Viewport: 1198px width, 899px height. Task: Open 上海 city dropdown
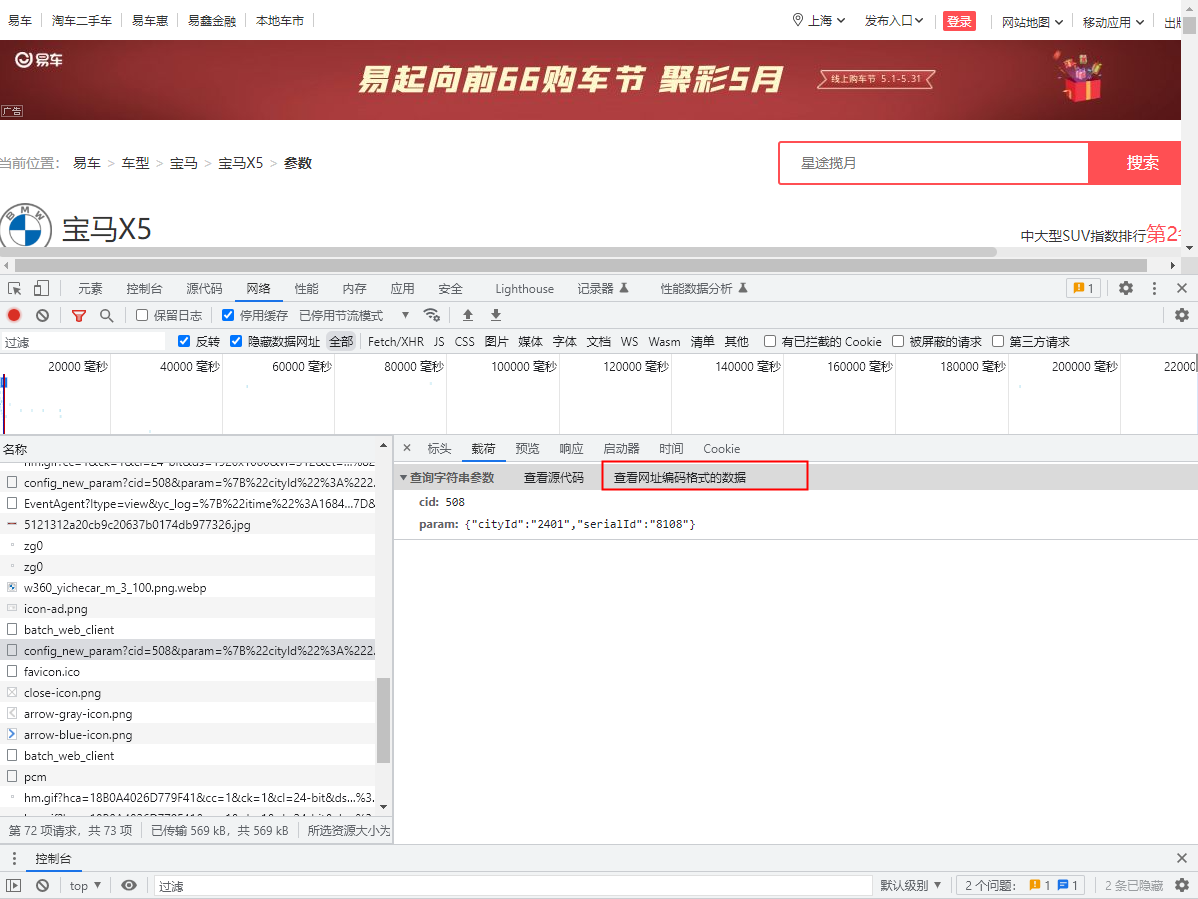click(827, 21)
